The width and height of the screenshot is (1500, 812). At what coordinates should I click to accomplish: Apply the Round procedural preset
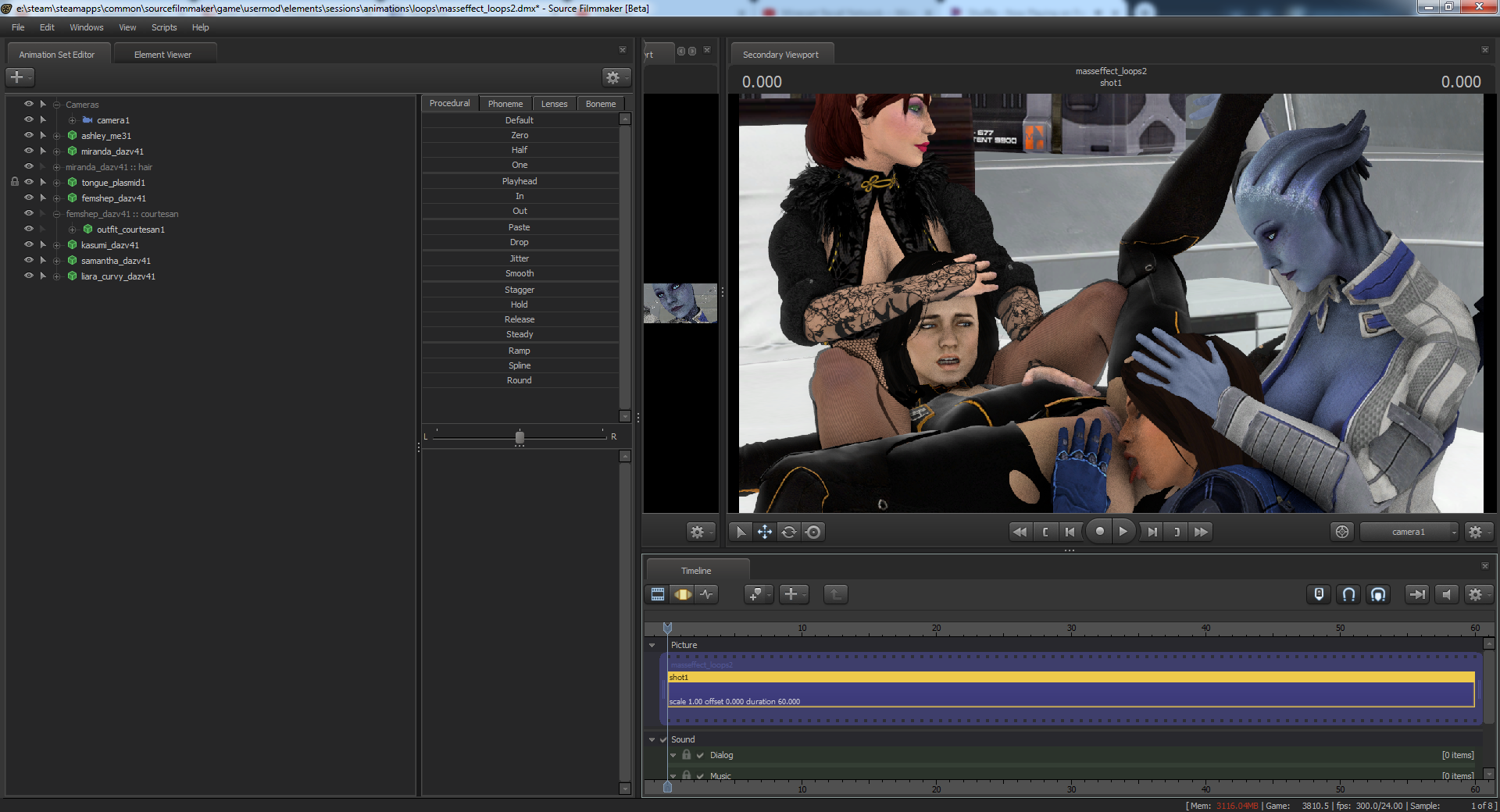pyautogui.click(x=520, y=380)
